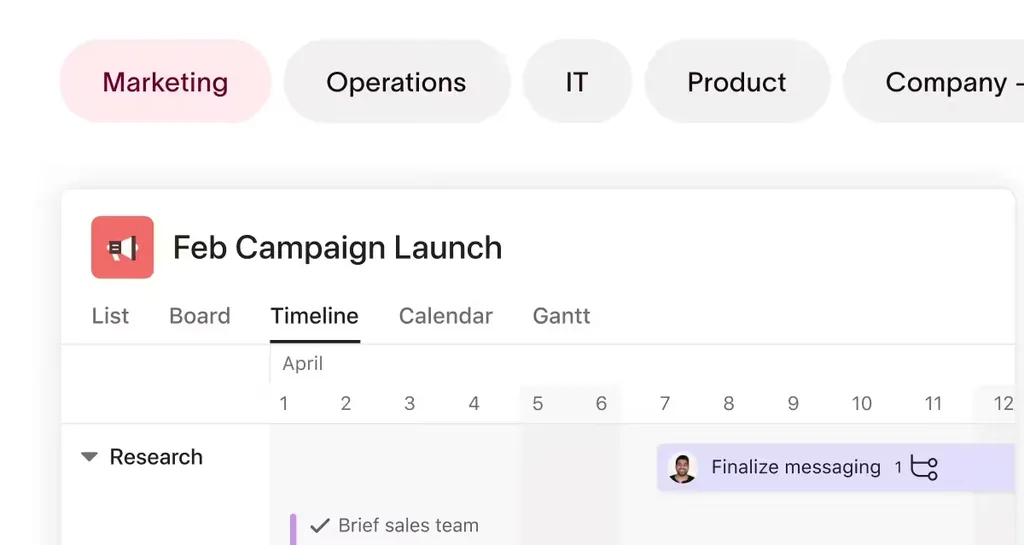Open the Timeline view tab

(x=315, y=316)
